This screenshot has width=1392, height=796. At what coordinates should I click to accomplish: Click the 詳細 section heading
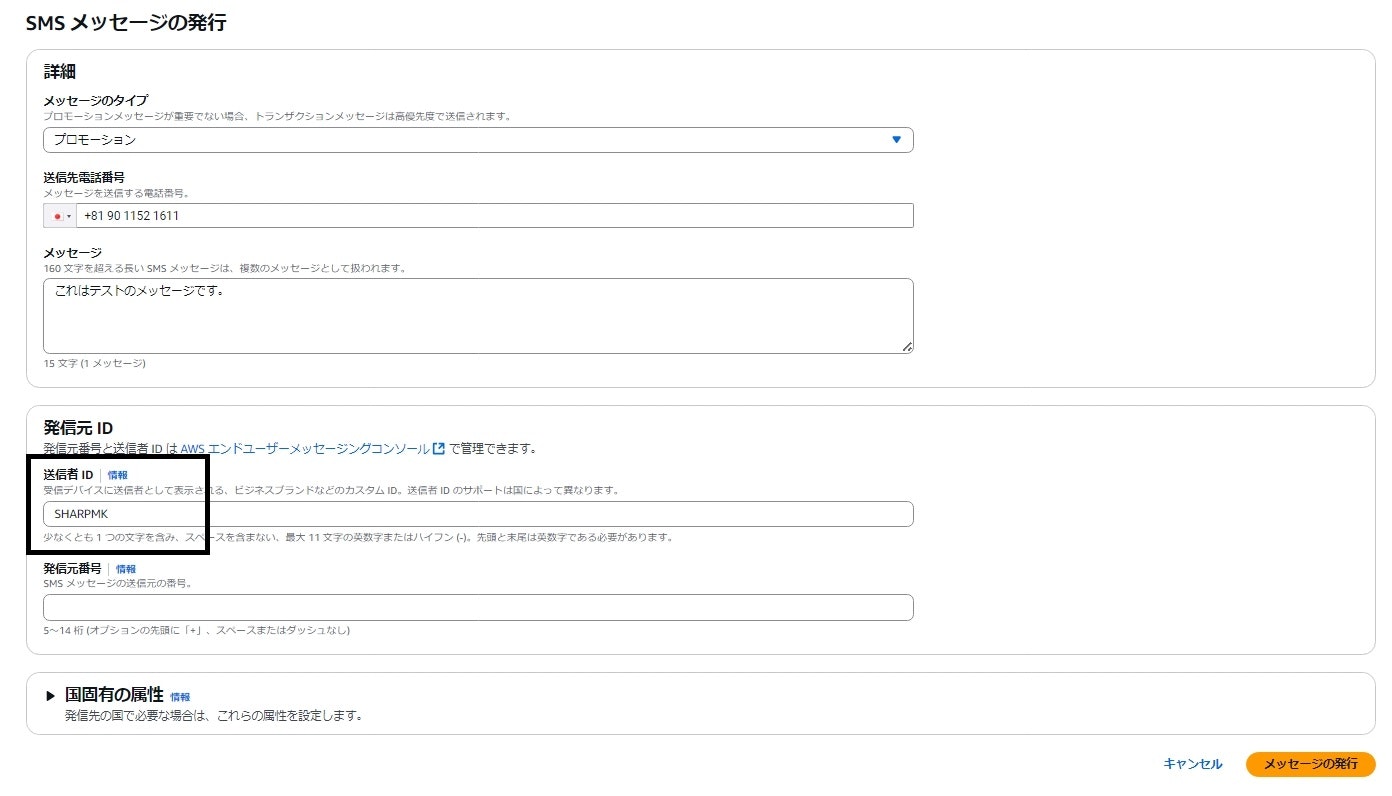(60, 72)
